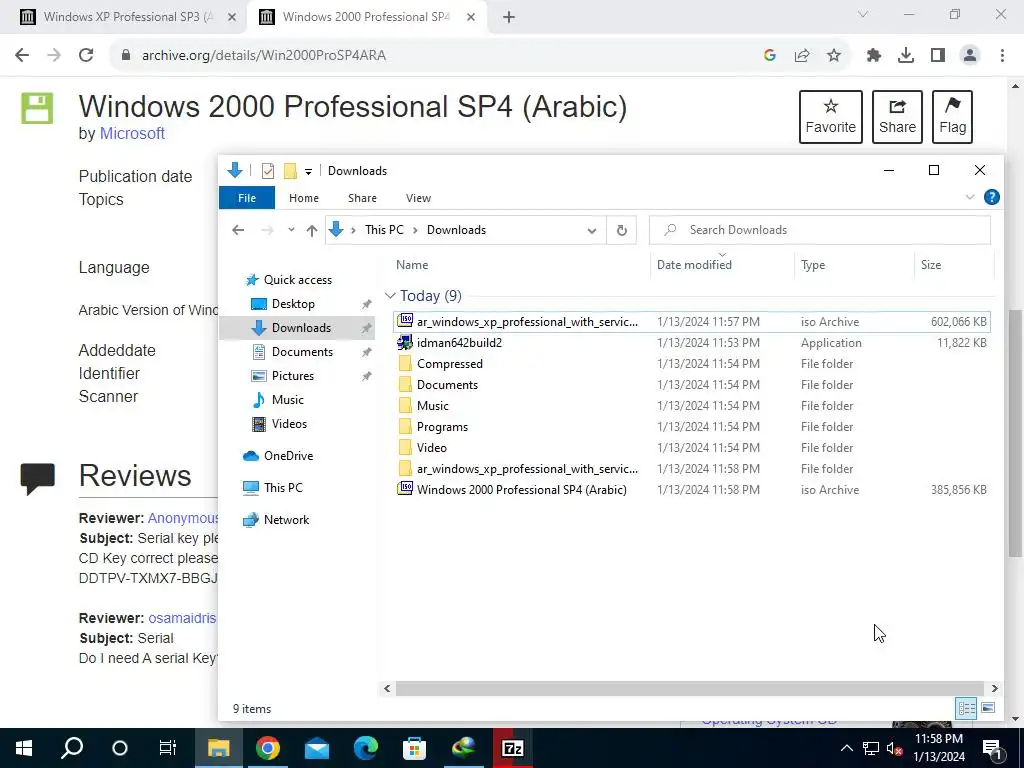Open the Microsoft author link
Viewport: 1024px width, 768px height.
click(132, 133)
